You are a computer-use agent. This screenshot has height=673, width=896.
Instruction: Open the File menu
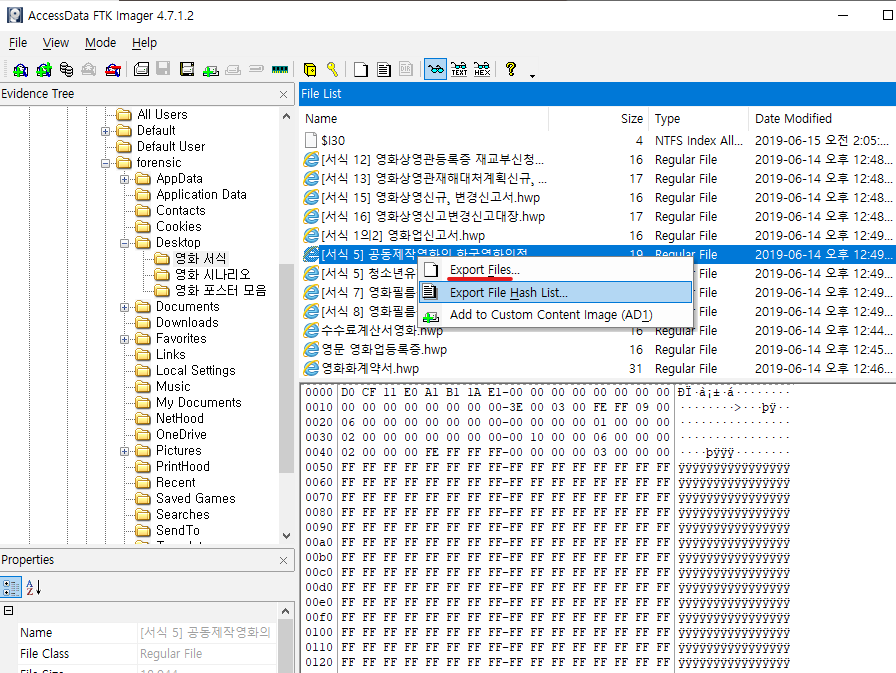coord(18,43)
